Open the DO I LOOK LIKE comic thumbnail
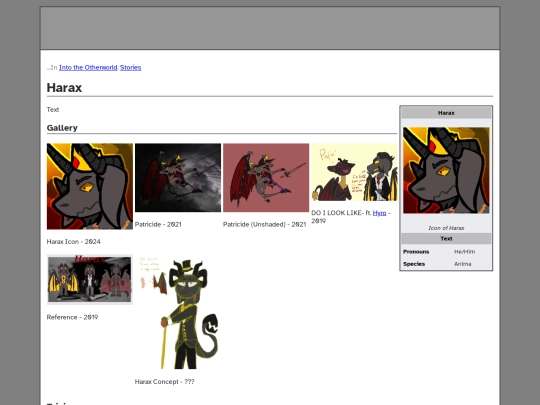 pos(354,172)
